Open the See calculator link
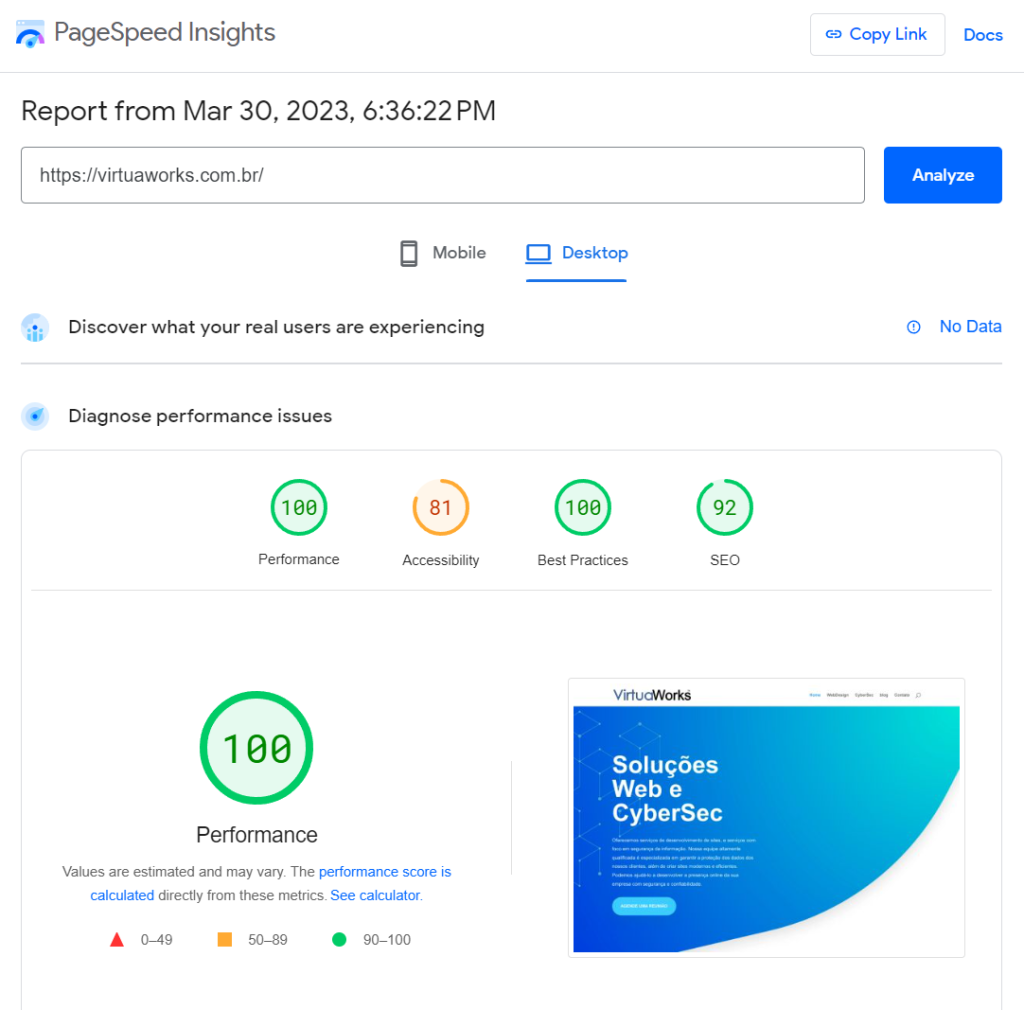This screenshot has width=1024, height=1010. (376, 895)
